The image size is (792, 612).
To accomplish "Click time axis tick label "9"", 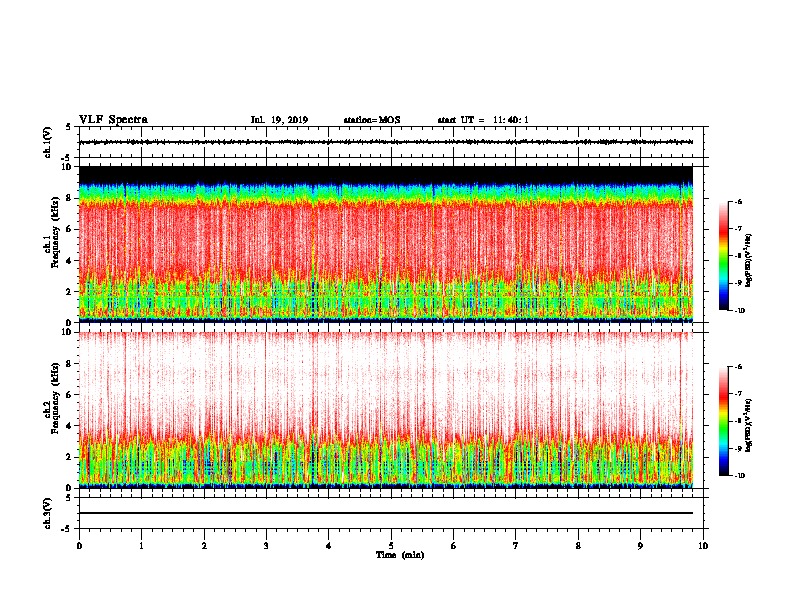I will tap(640, 546).
